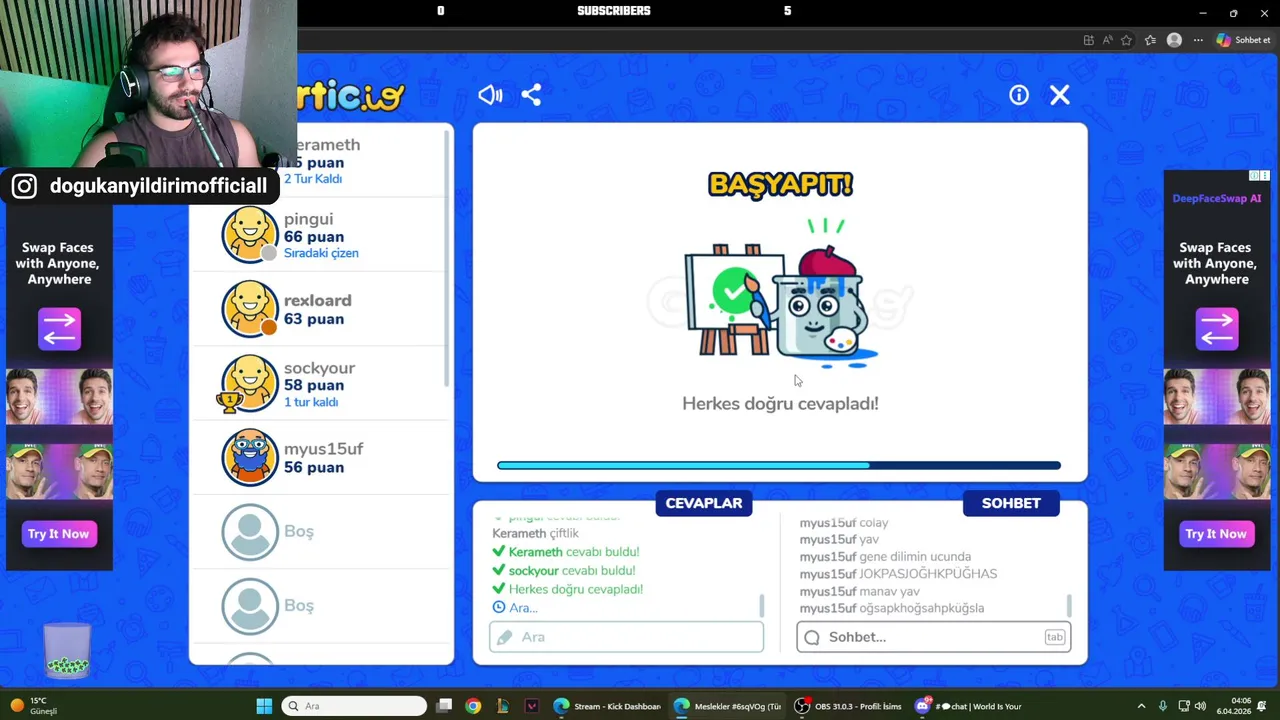Open Windows Start menu
The width and height of the screenshot is (1280, 720).
click(x=264, y=706)
